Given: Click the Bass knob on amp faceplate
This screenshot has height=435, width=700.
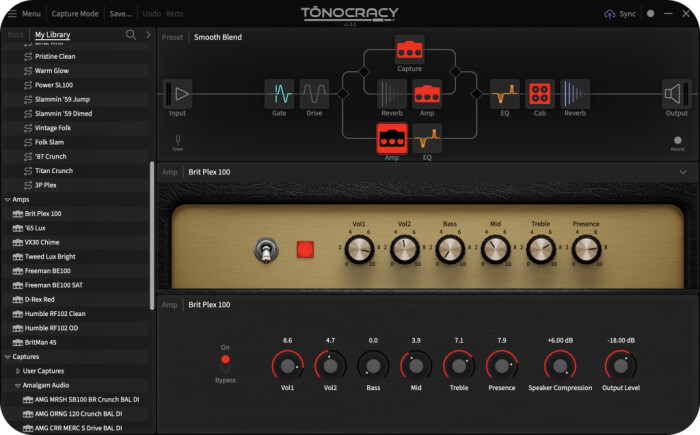Looking at the screenshot, I should [x=450, y=250].
